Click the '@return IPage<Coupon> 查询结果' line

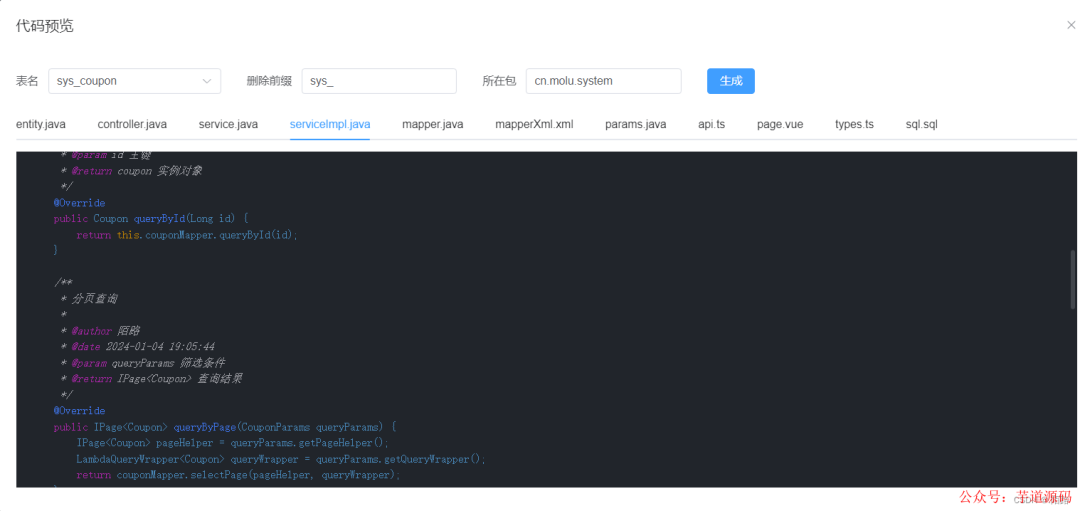pyautogui.click(x=151, y=378)
